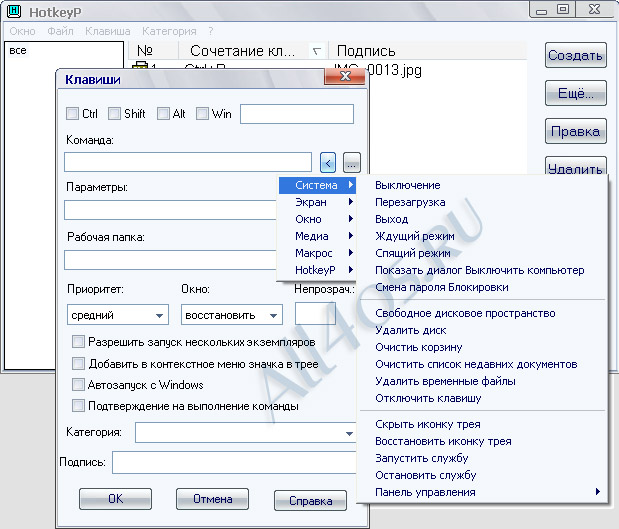Click the Непрозрач. value field
Image resolution: width=619 pixels, height=529 pixels.
tap(315, 314)
